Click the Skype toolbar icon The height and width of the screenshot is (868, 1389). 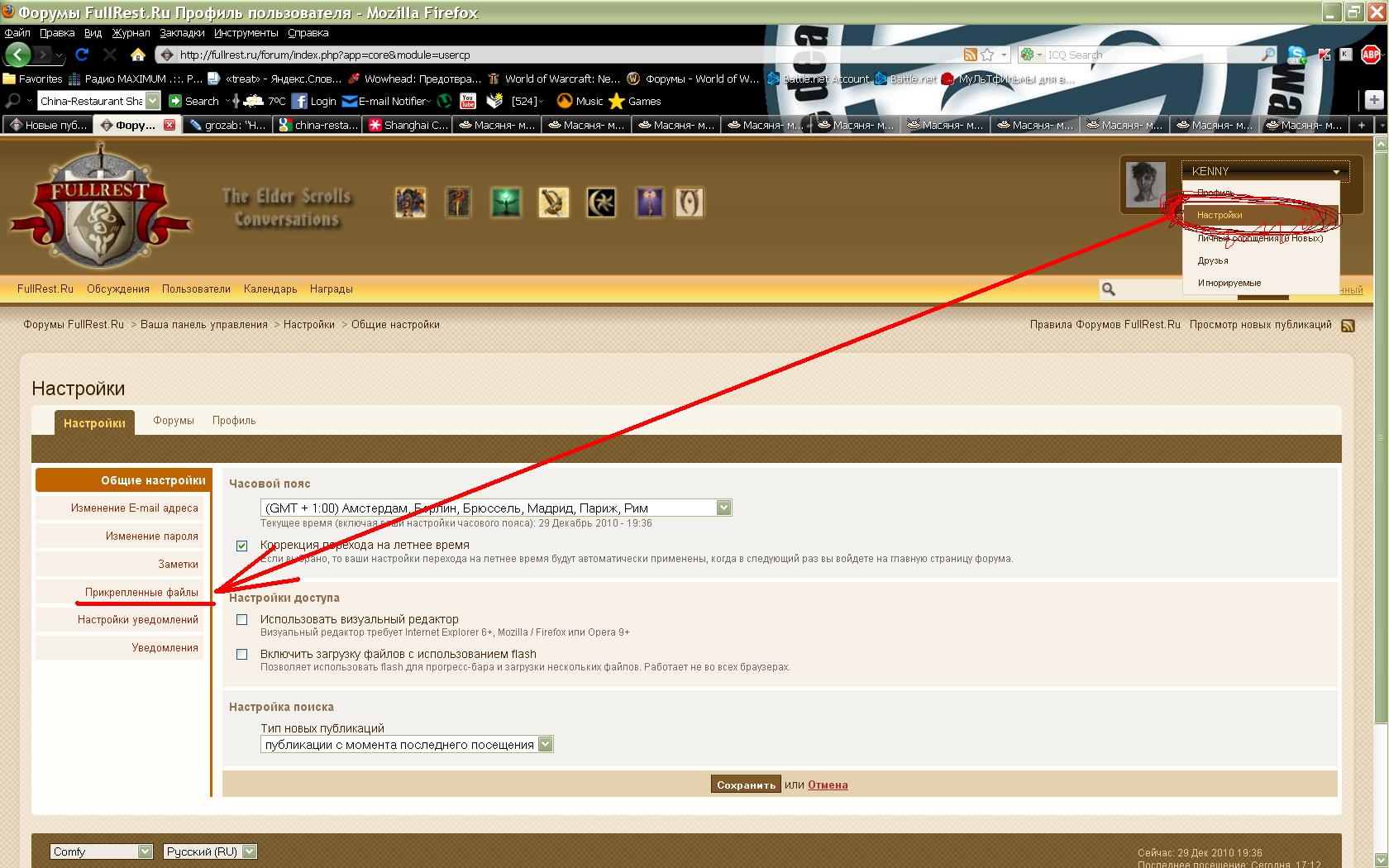[1297, 55]
